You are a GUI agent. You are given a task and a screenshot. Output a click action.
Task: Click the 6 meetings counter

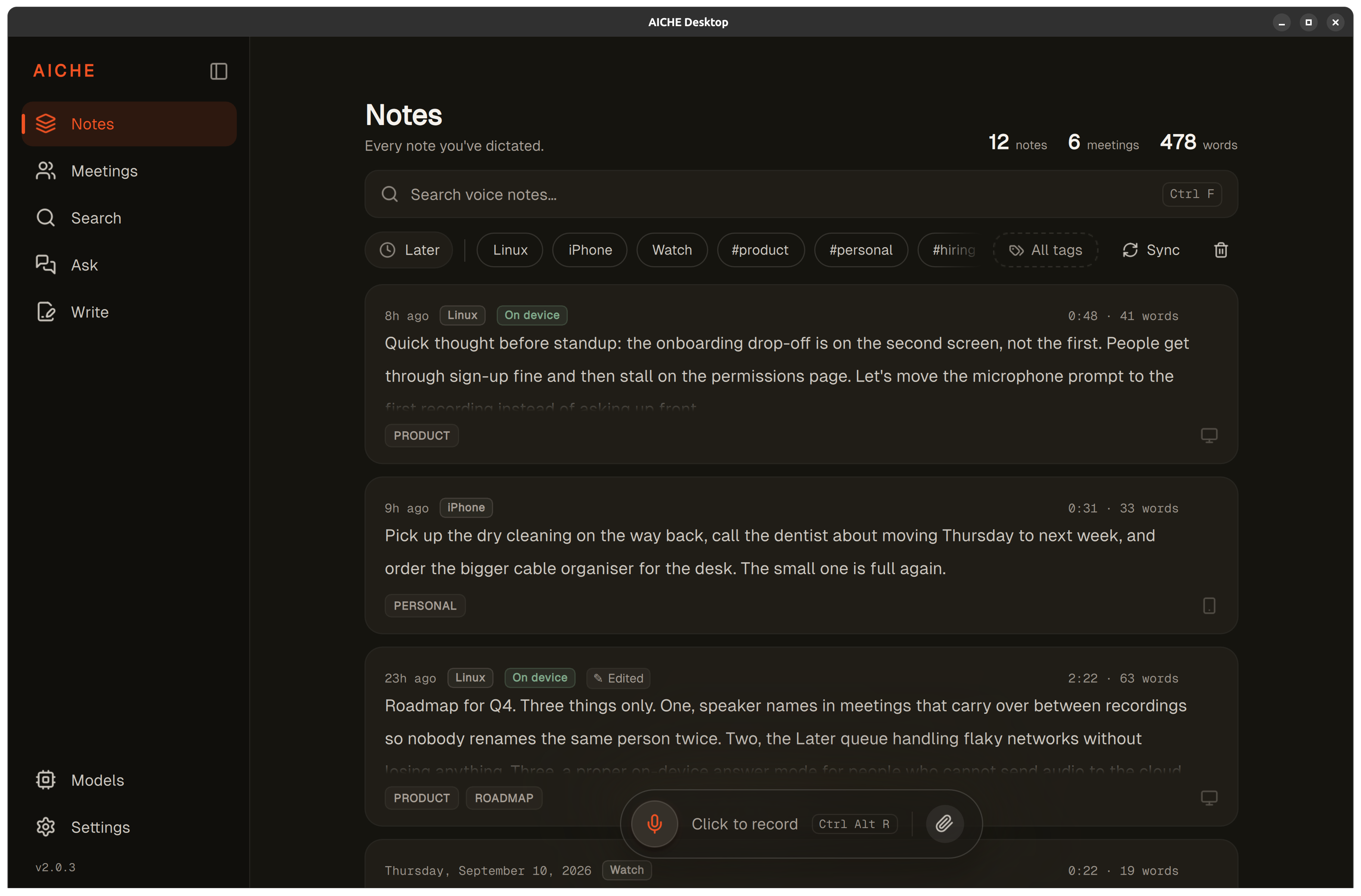tap(1103, 143)
